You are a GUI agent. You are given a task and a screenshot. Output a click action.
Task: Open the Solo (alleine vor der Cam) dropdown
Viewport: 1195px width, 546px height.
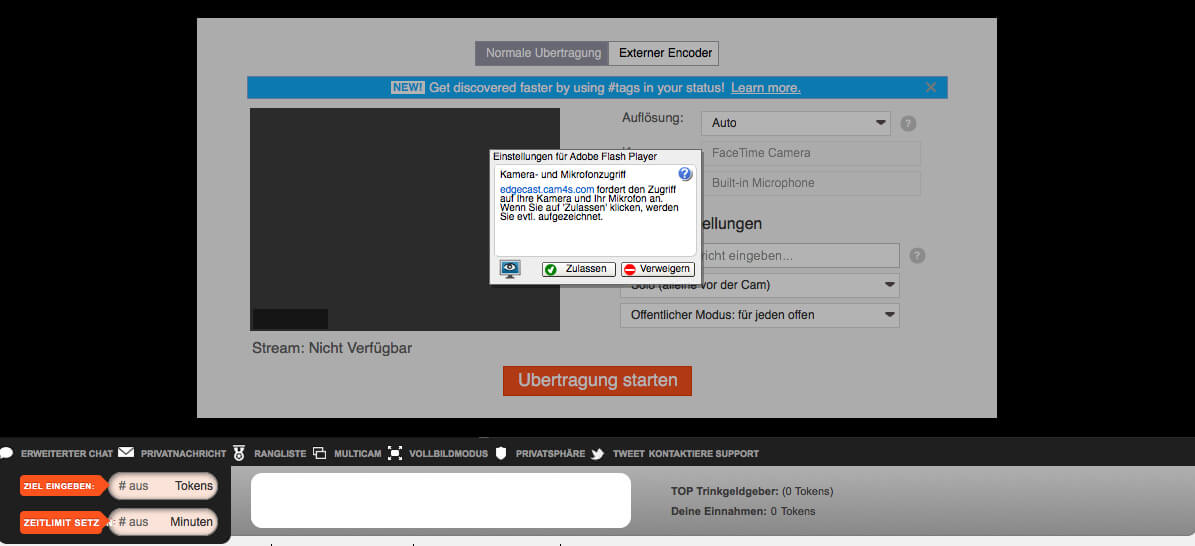(760, 285)
